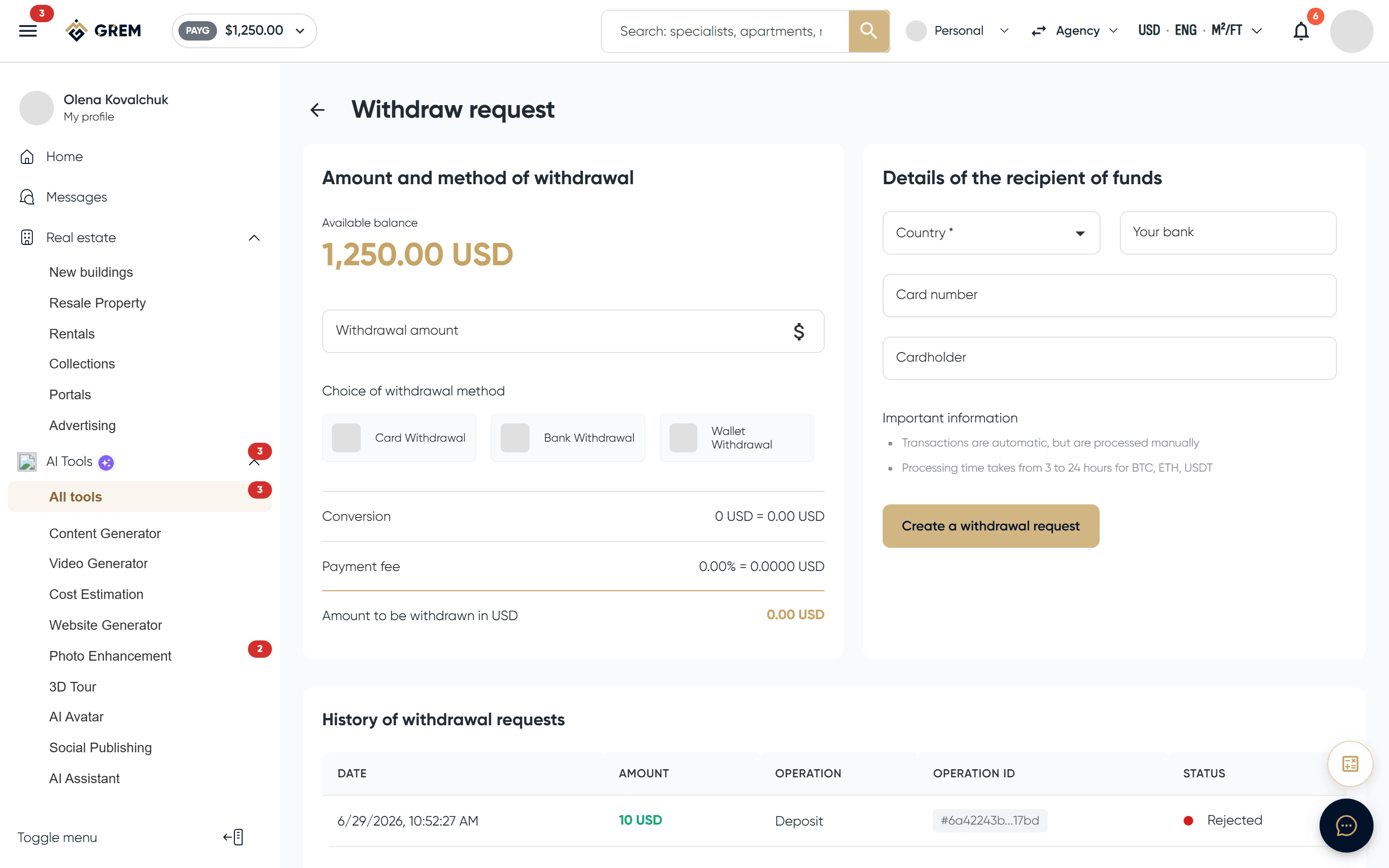Screen dimensions: 1389x868
Task: Select Wallet Withdrawal method
Action: tap(736, 438)
